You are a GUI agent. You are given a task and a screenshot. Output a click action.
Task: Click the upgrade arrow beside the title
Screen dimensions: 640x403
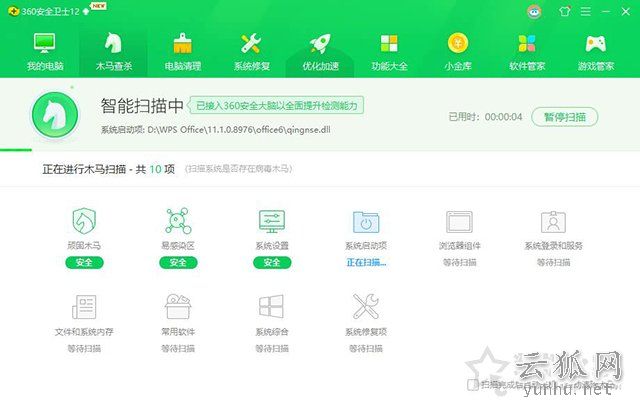pyautogui.click(x=86, y=11)
